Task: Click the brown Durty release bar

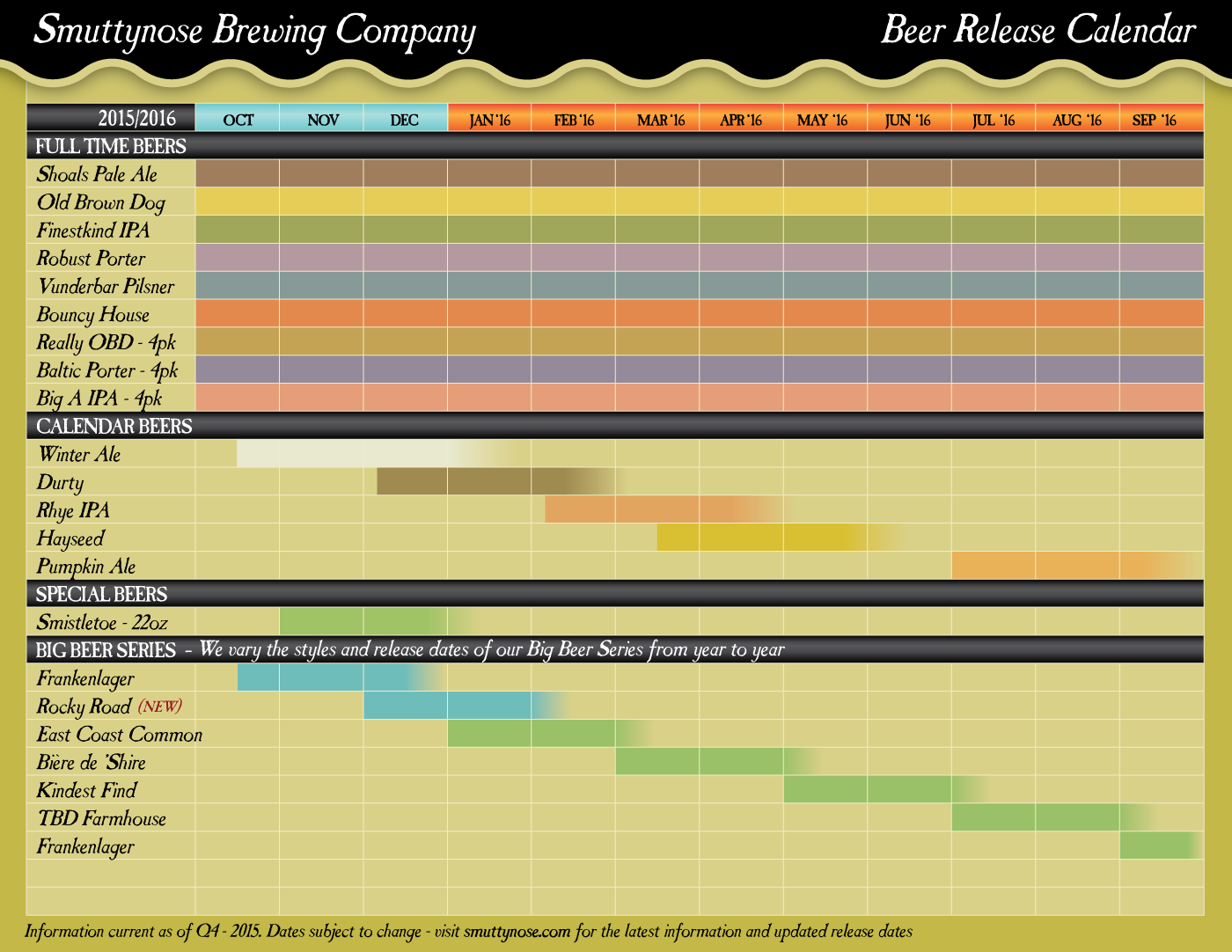Action: pos(499,482)
